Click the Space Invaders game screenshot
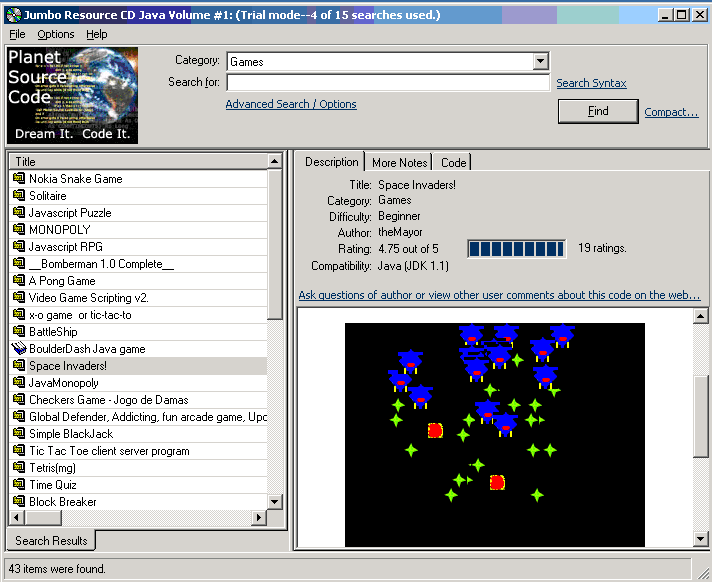The height and width of the screenshot is (582, 712). (x=494, y=434)
